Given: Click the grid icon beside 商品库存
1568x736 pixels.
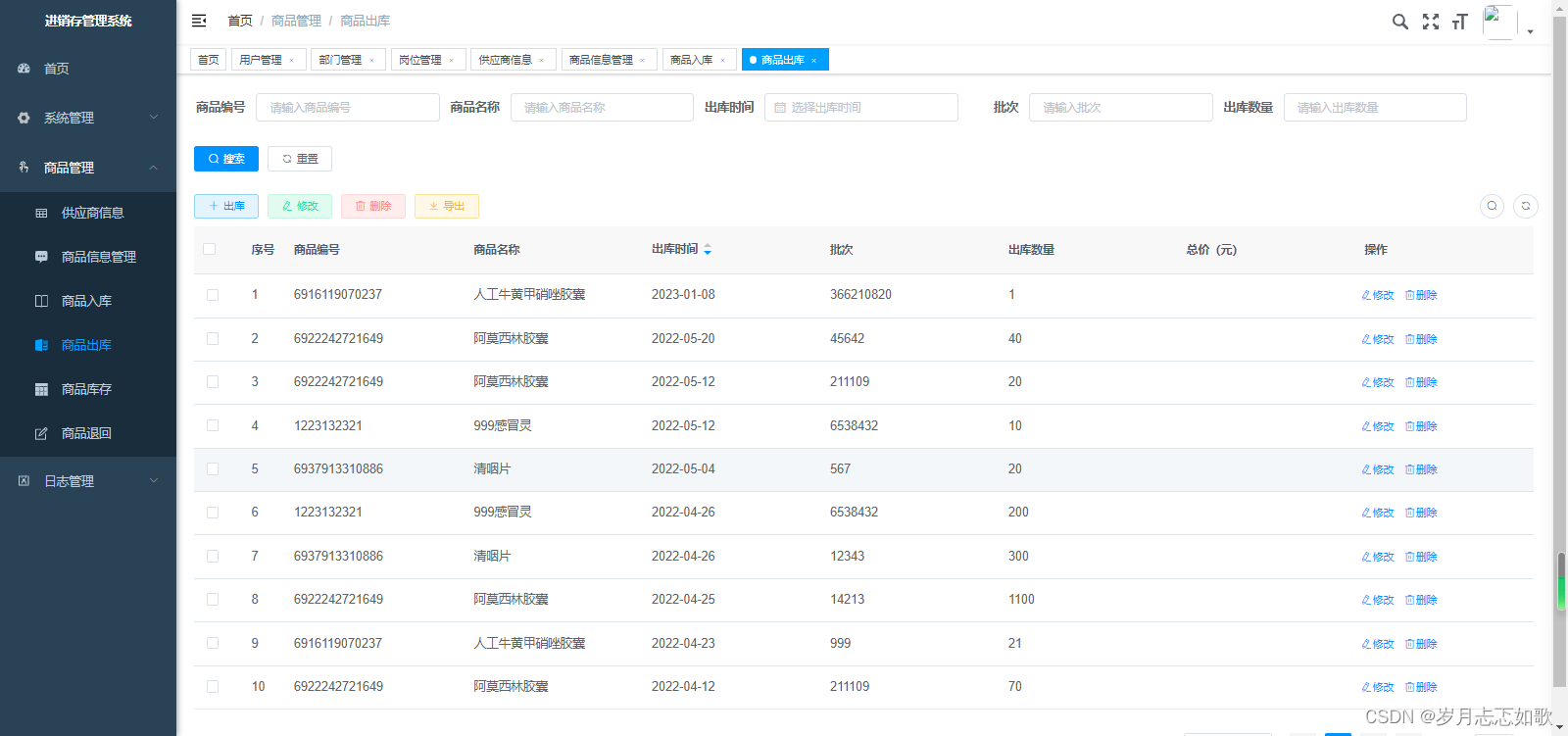Looking at the screenshot, I should coord(41,389).
